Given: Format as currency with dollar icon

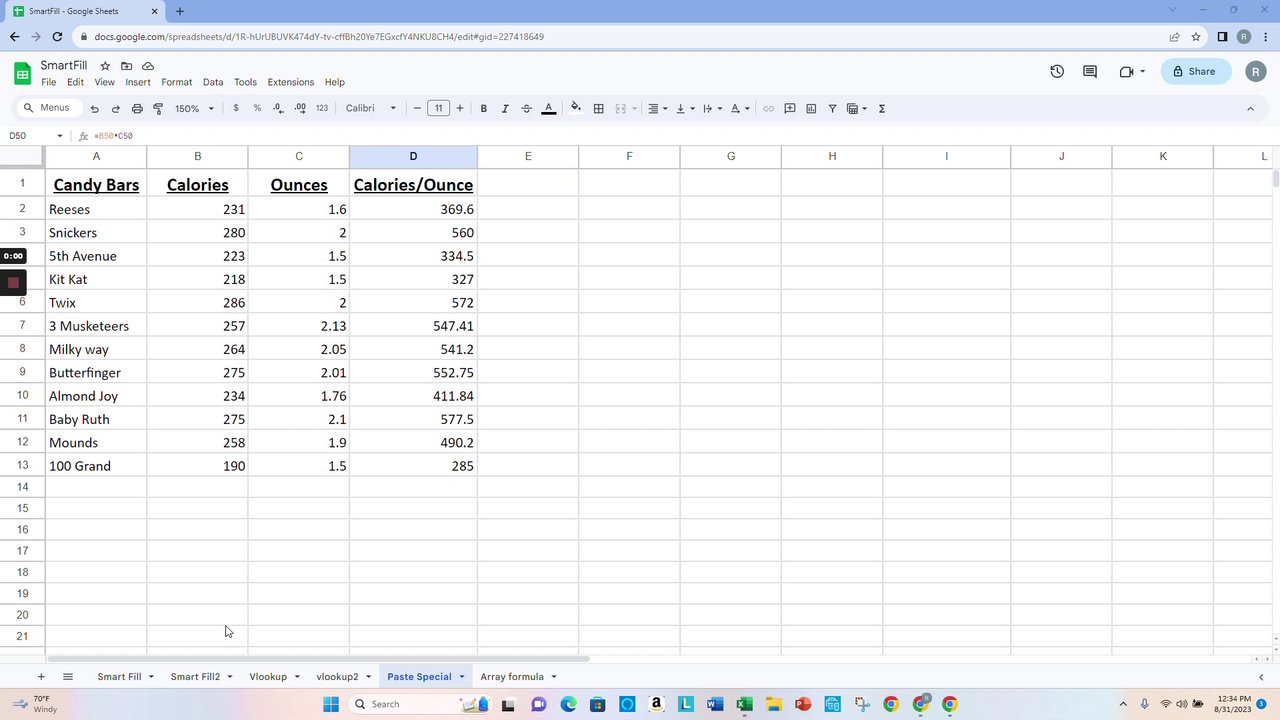Looking at the screenshot, I should [236, 108].
